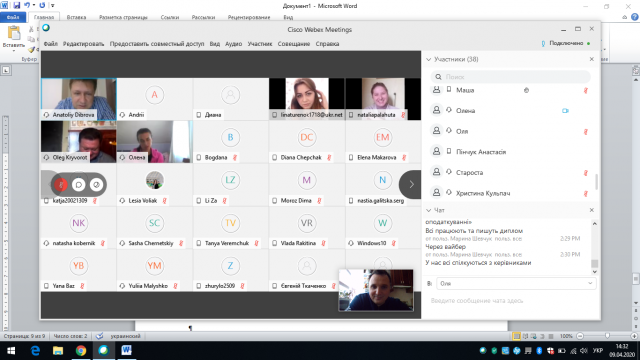
Task: Select participant Христина Кульпач in list
Action: coord(510,193)
